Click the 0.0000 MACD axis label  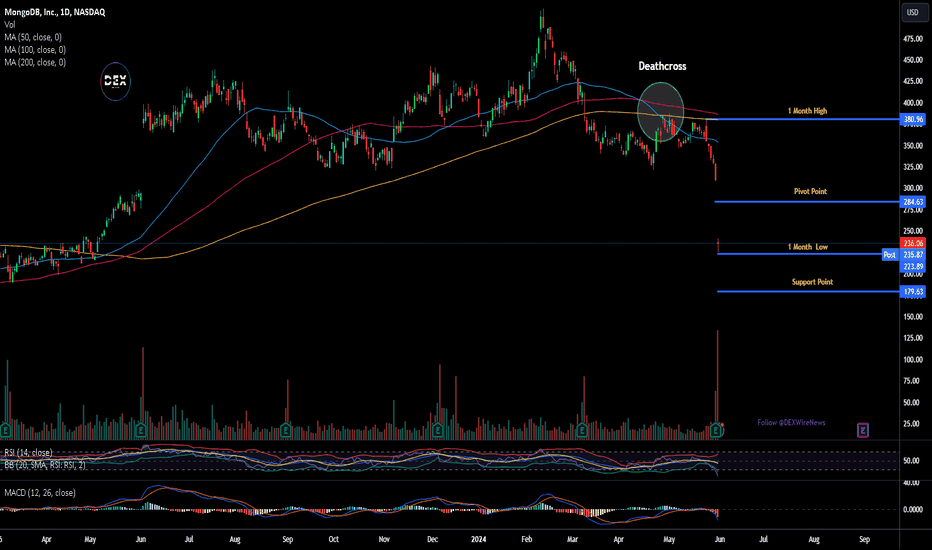pos(913,510)
